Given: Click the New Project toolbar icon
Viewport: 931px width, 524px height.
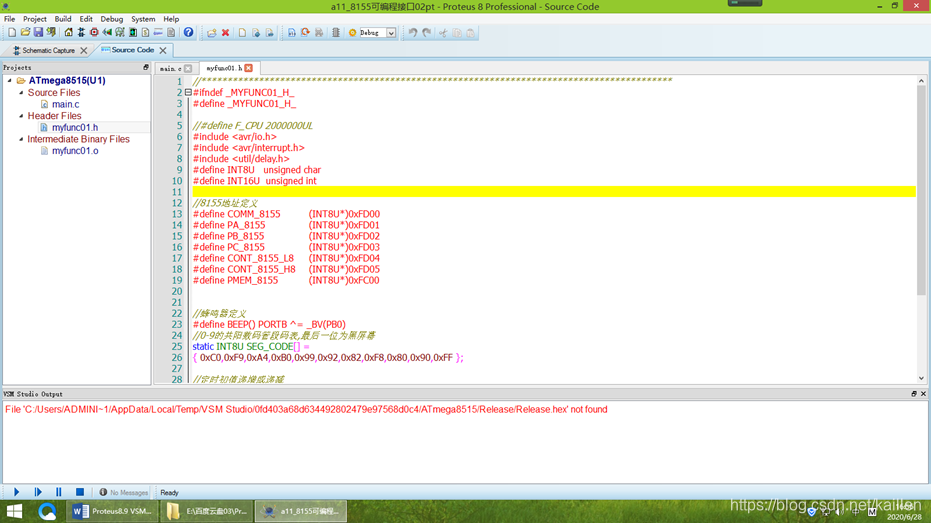Looking at the screenshot, I should [x=12, y=33].
